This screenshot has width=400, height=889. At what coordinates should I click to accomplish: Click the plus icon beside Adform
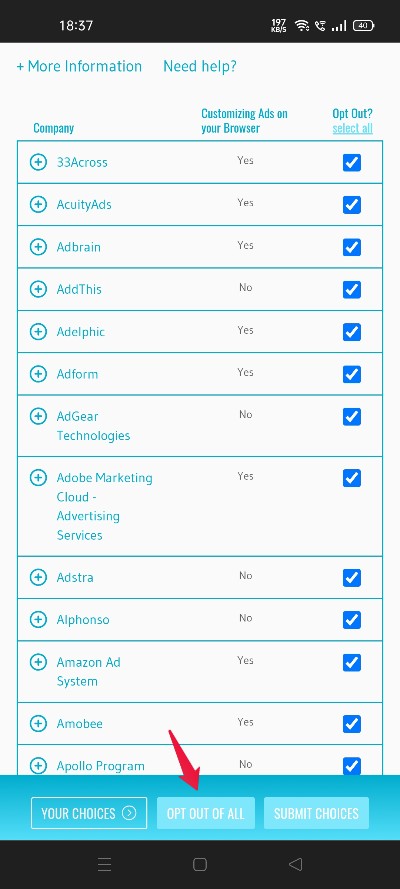coord(38,374)
